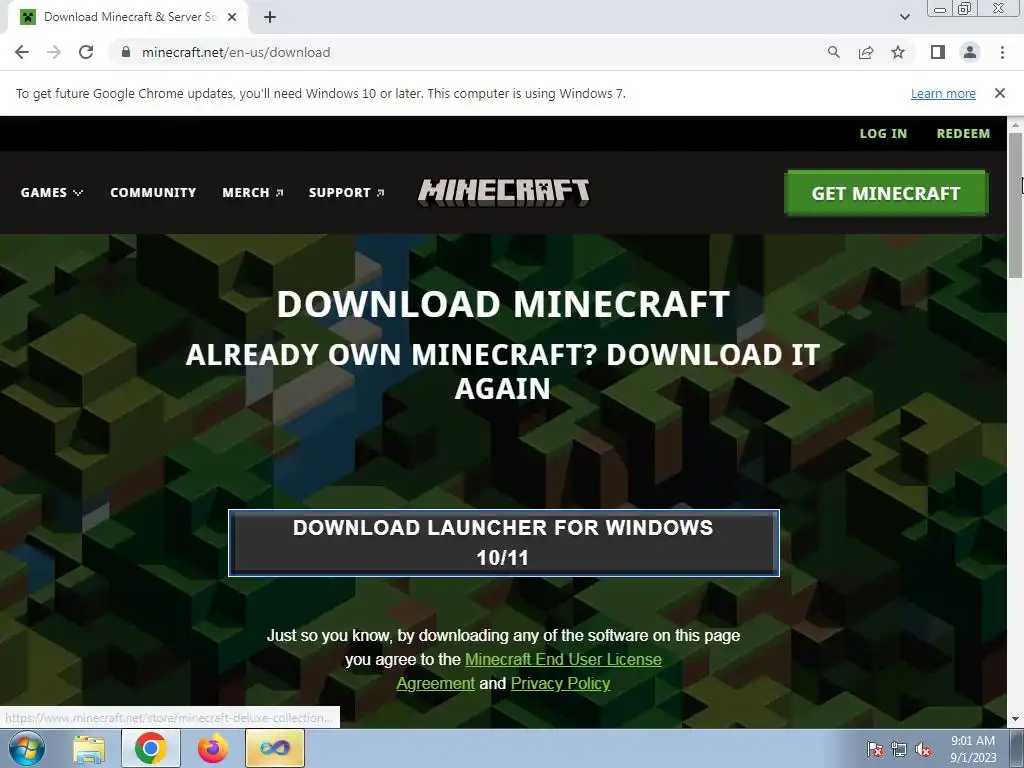The height and width of the screenshot is (768, 1024).
Task: Open the COMMUNITY menu item
Action: [x=153, y=193]
